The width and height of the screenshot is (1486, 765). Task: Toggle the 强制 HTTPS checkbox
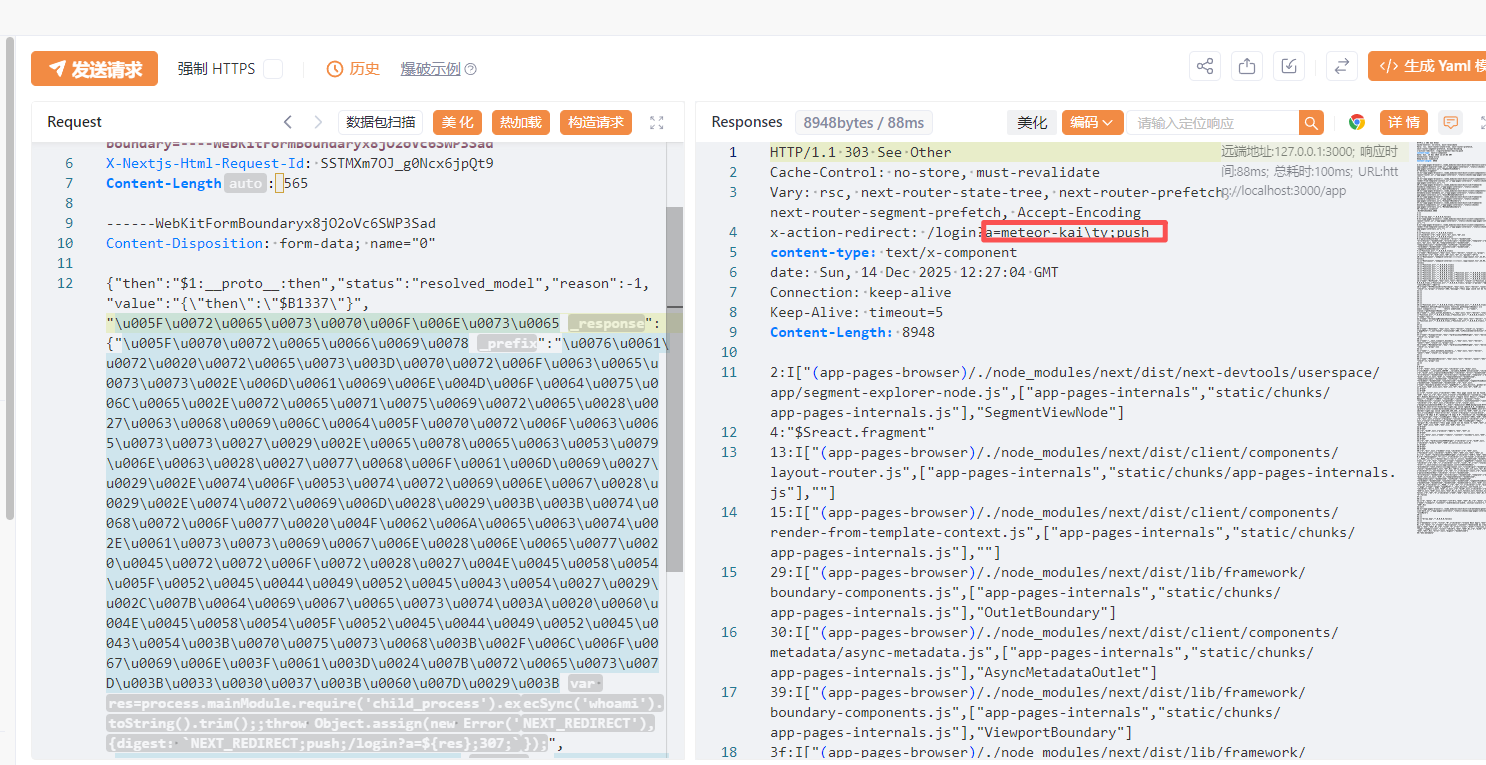(x=272, y=69)
